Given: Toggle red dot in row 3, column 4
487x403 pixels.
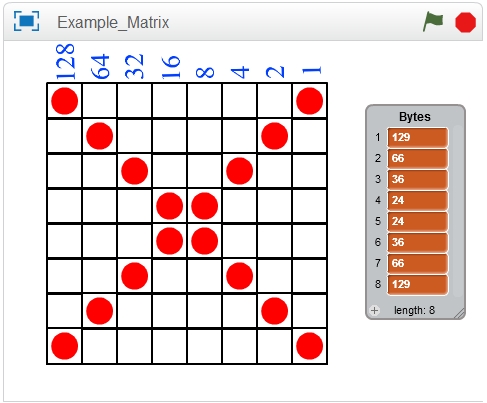Looking at the screenshot, I should [x=240, y=171].
